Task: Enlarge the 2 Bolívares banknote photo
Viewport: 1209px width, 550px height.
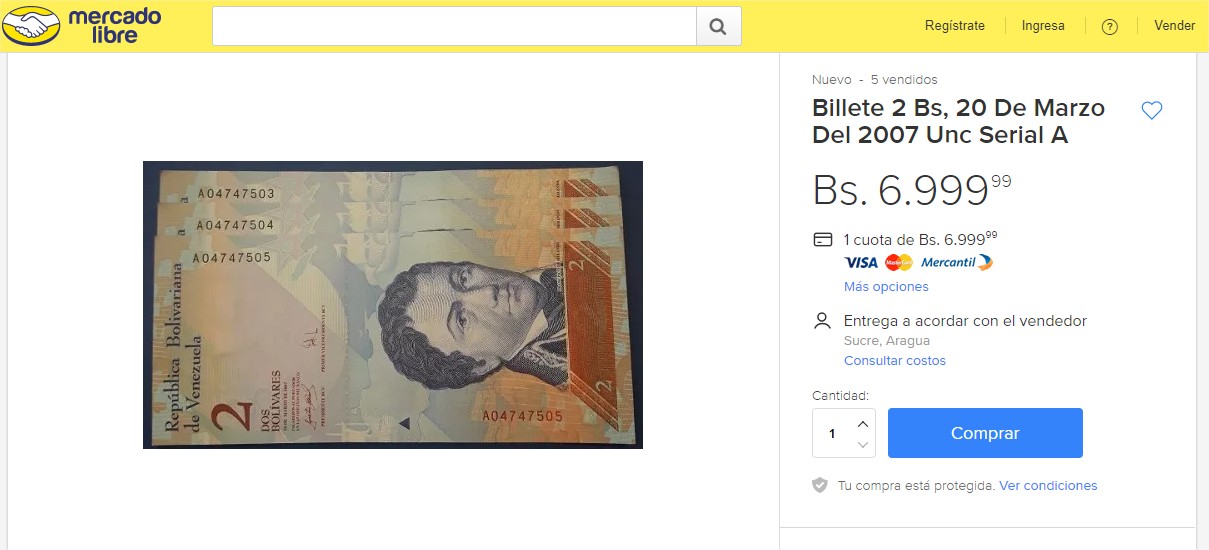Action: (393, 305)
